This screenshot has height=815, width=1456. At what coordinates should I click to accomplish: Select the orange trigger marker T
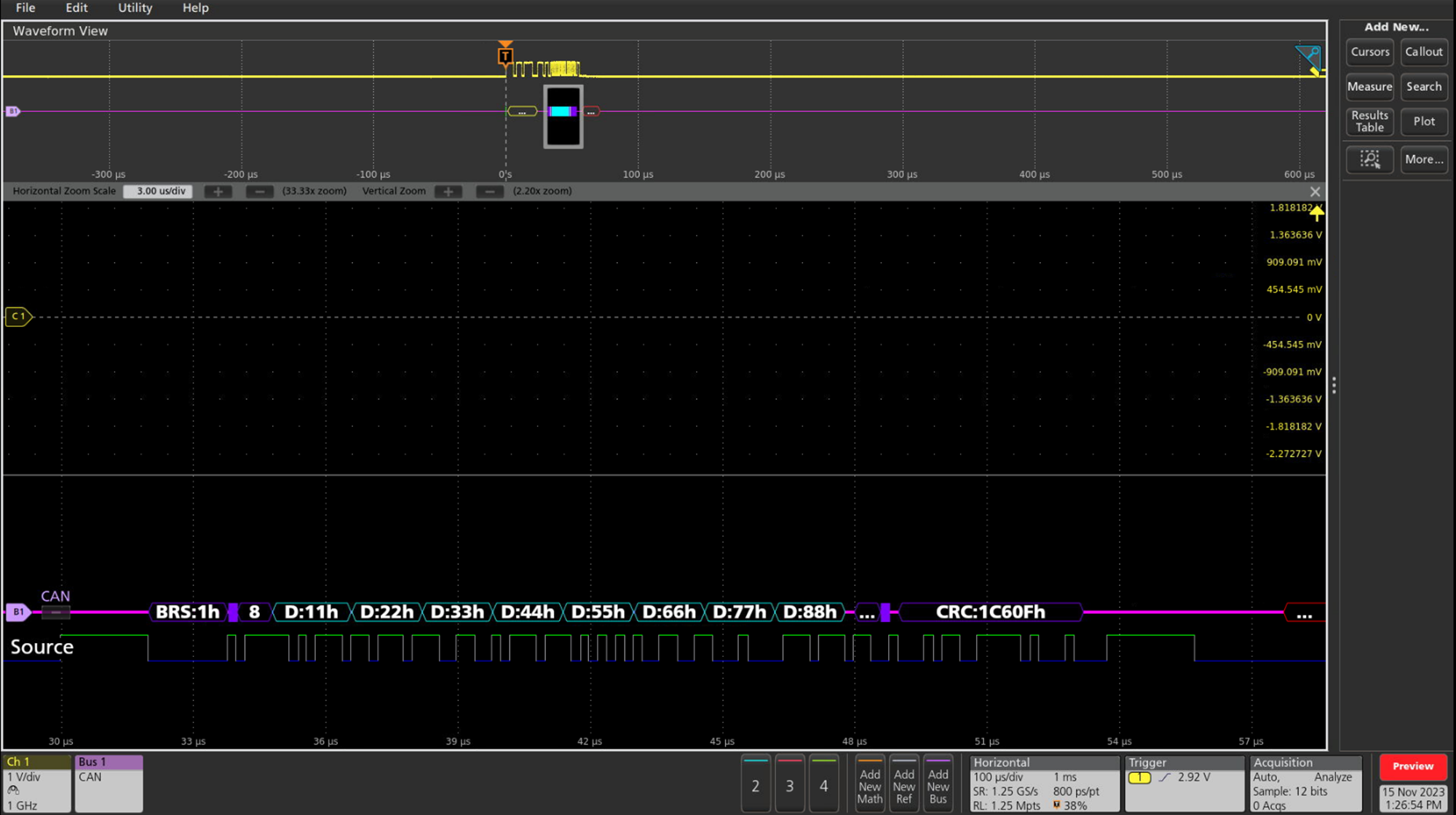click(505, 55)
